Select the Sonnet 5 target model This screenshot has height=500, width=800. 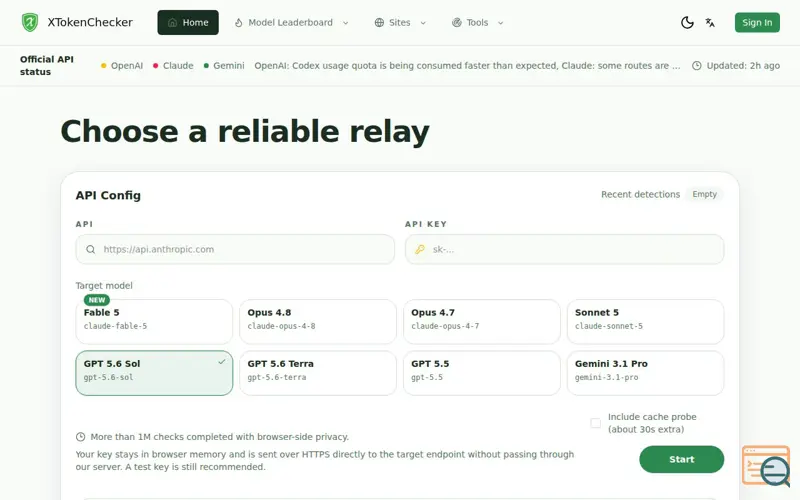(x=645, y=321)
